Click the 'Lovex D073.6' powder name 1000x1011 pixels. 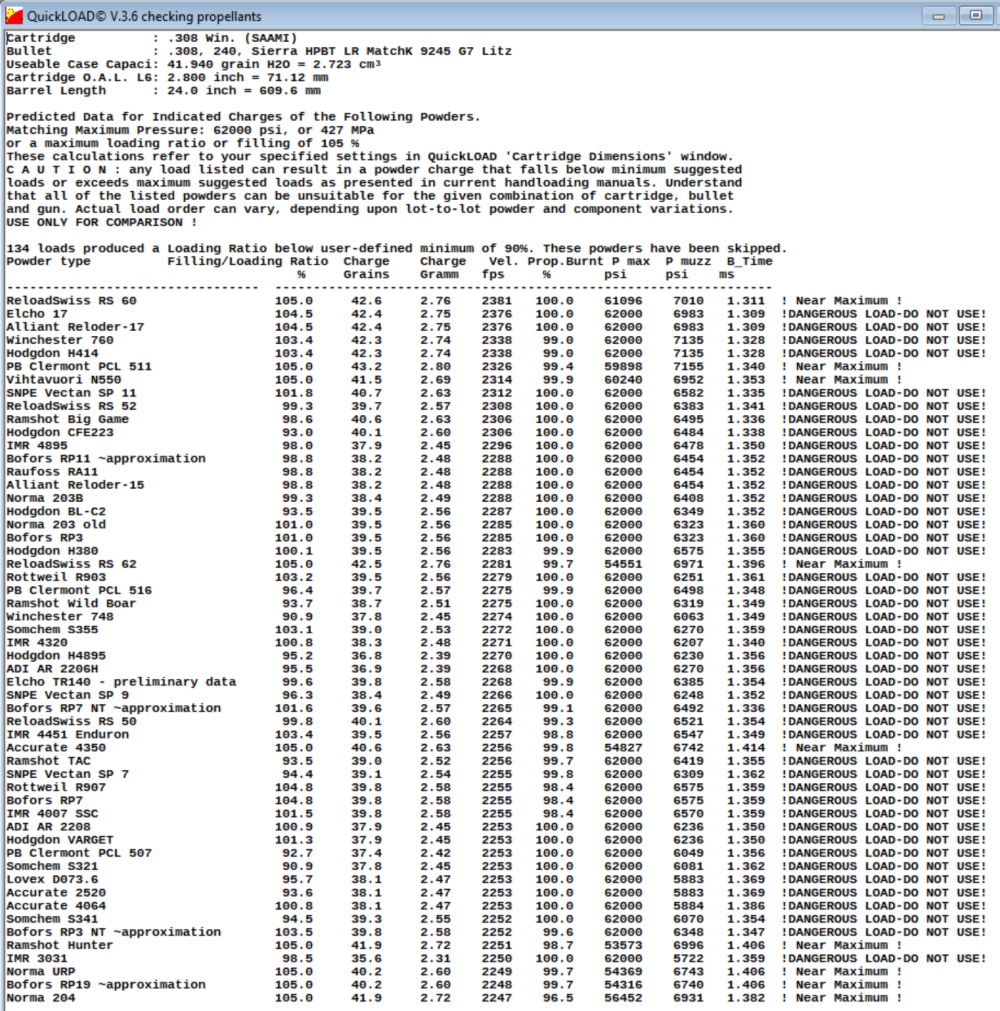(x=52, y=879)
